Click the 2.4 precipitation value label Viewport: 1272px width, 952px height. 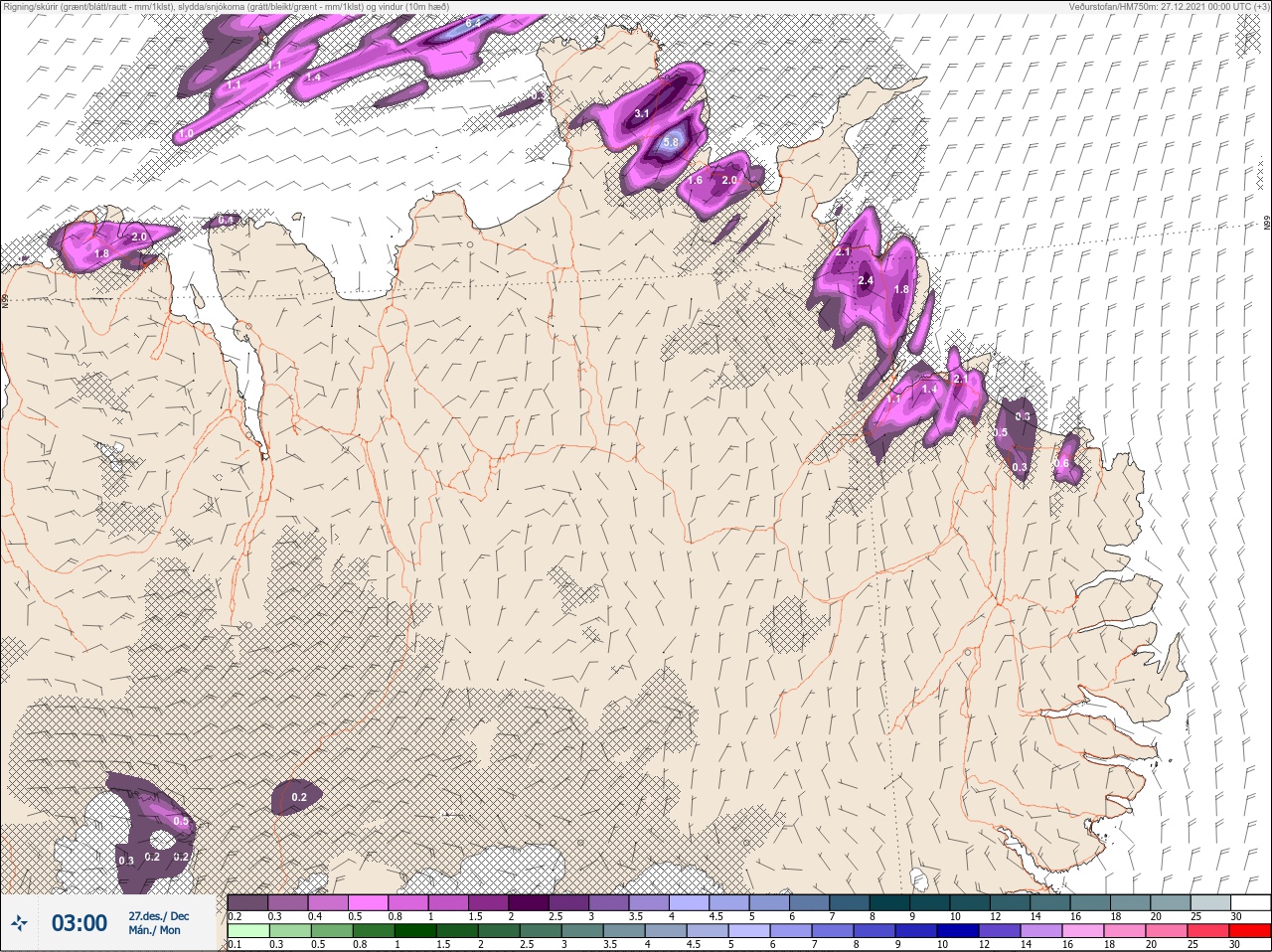(x=866, y=281)
